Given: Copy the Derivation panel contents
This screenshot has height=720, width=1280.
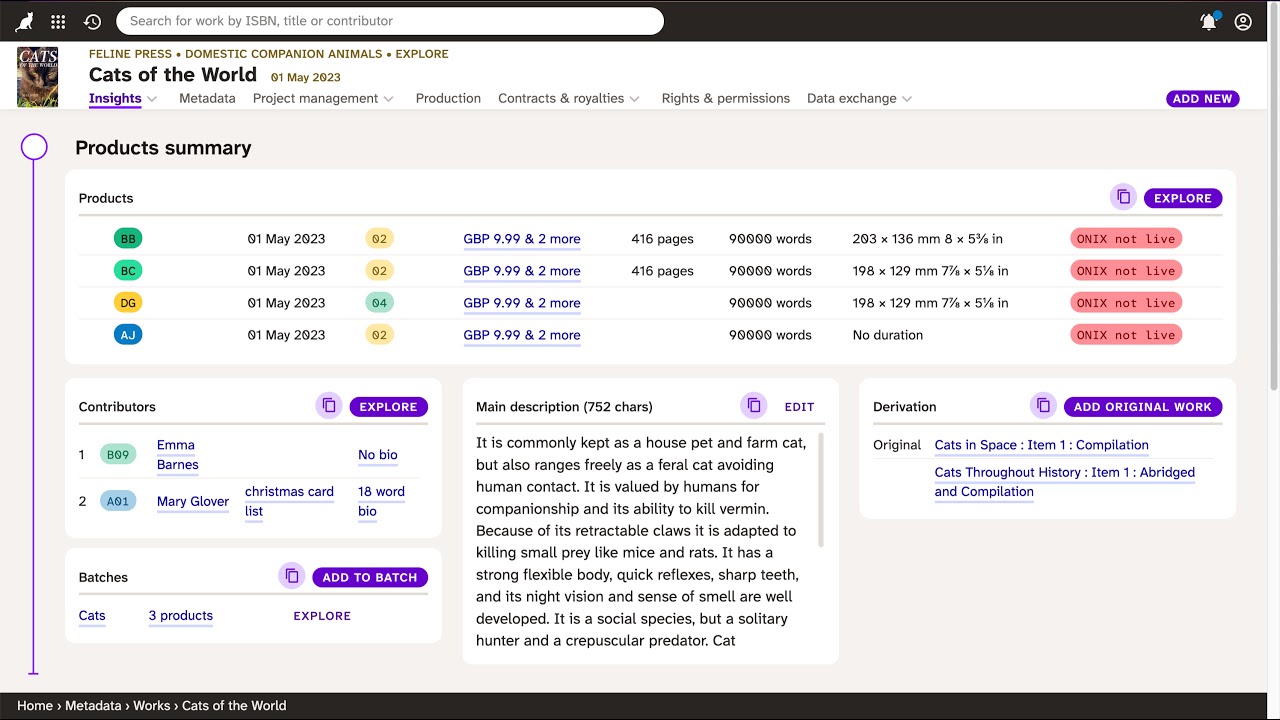Looking at the screenshot, I should (x=1043, y=407).
